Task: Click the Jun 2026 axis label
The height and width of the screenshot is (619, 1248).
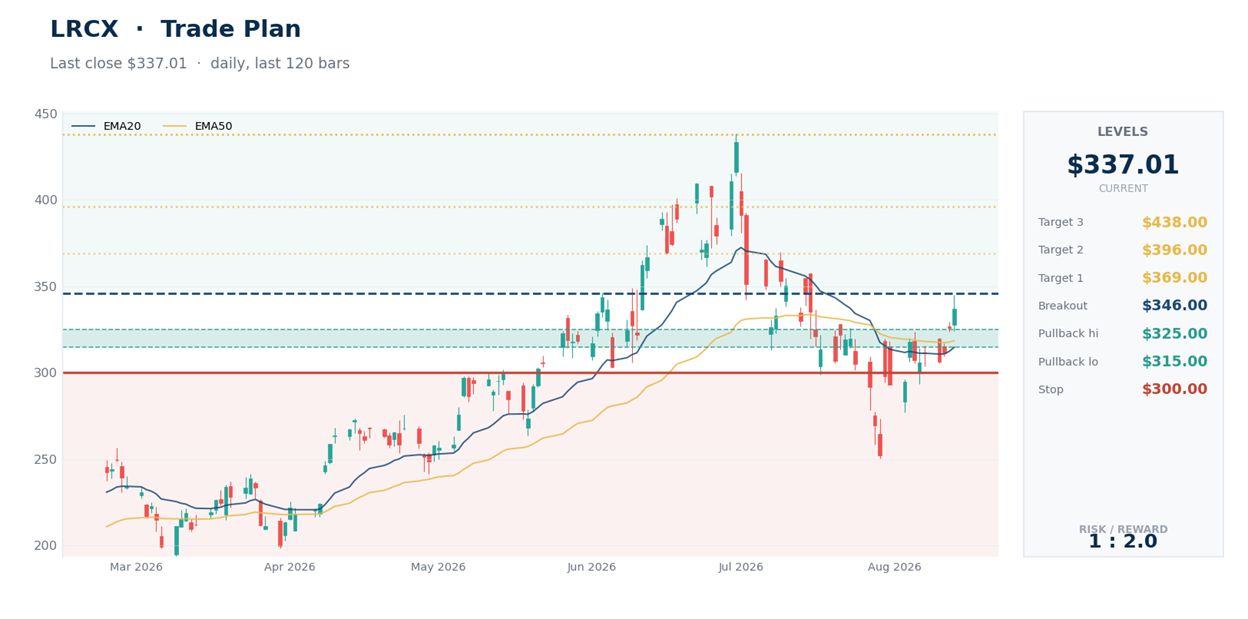Action: tap(592, 567)
